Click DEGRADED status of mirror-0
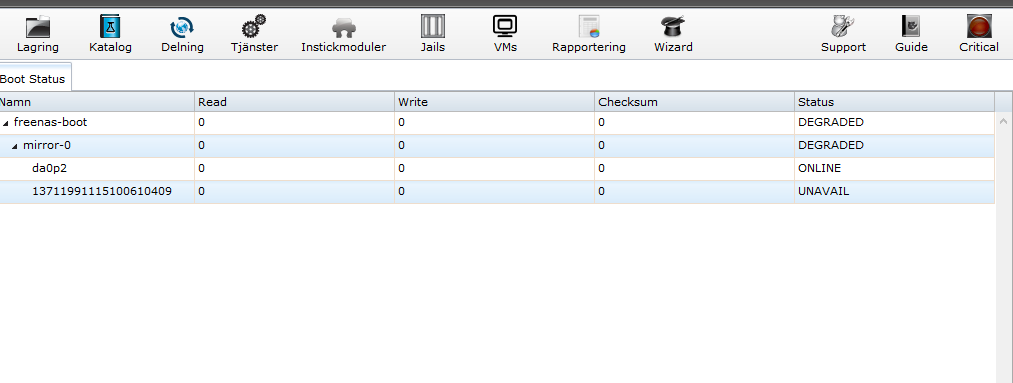Viewport: 1013px width, 383px height. 831,145
